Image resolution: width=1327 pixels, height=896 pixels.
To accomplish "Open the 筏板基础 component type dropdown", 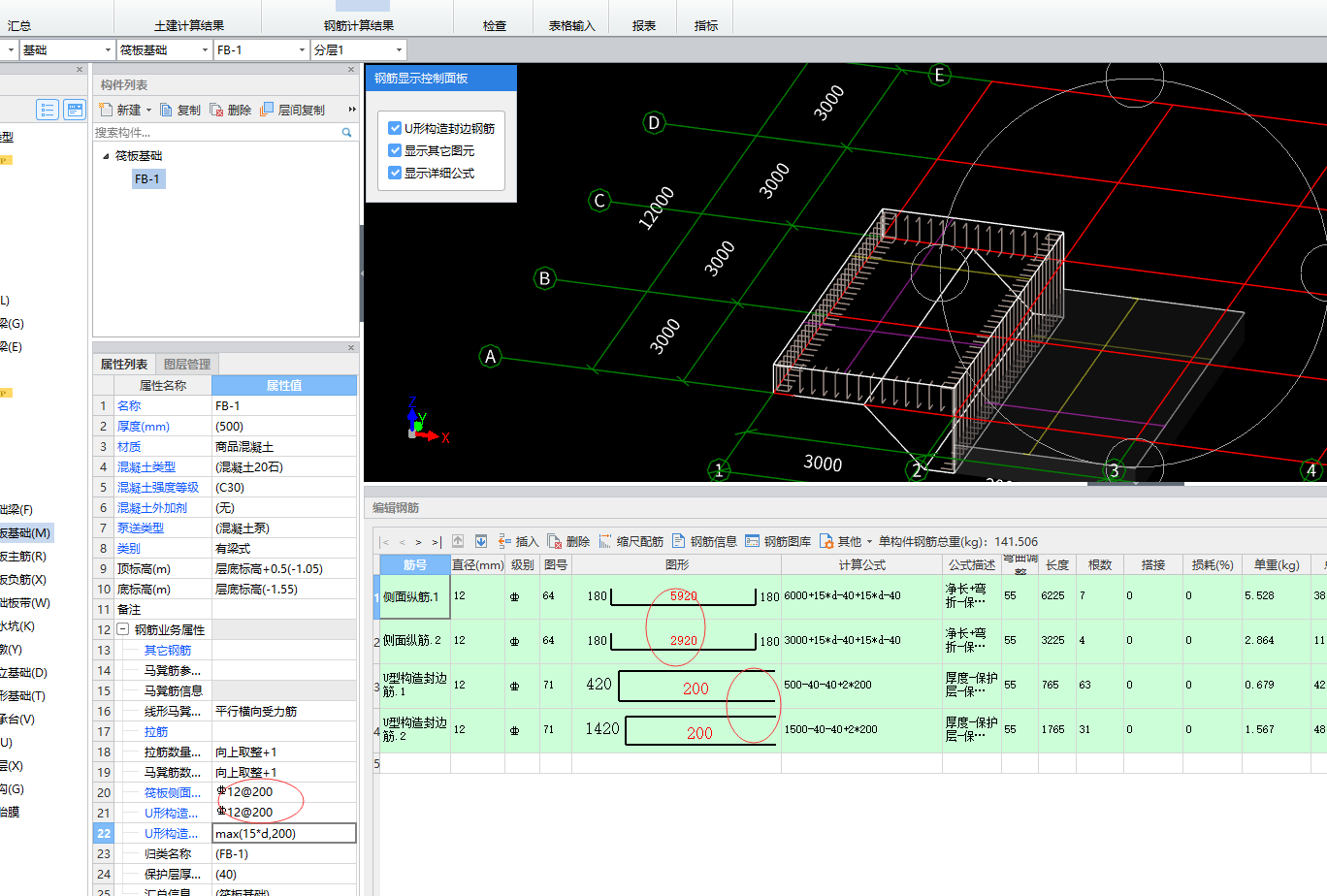I will tap(205, 49).
